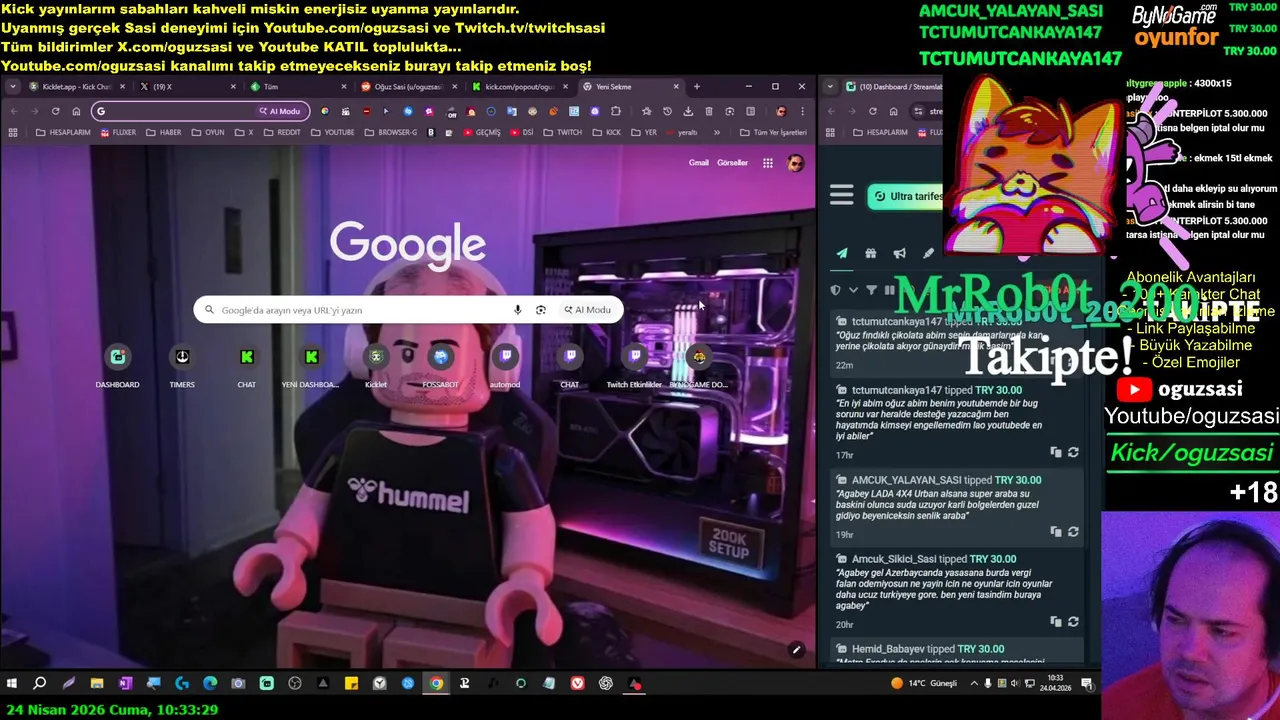
Task: Switch to the Dashboard / Streamlabs tab
Action: point(893,87)
